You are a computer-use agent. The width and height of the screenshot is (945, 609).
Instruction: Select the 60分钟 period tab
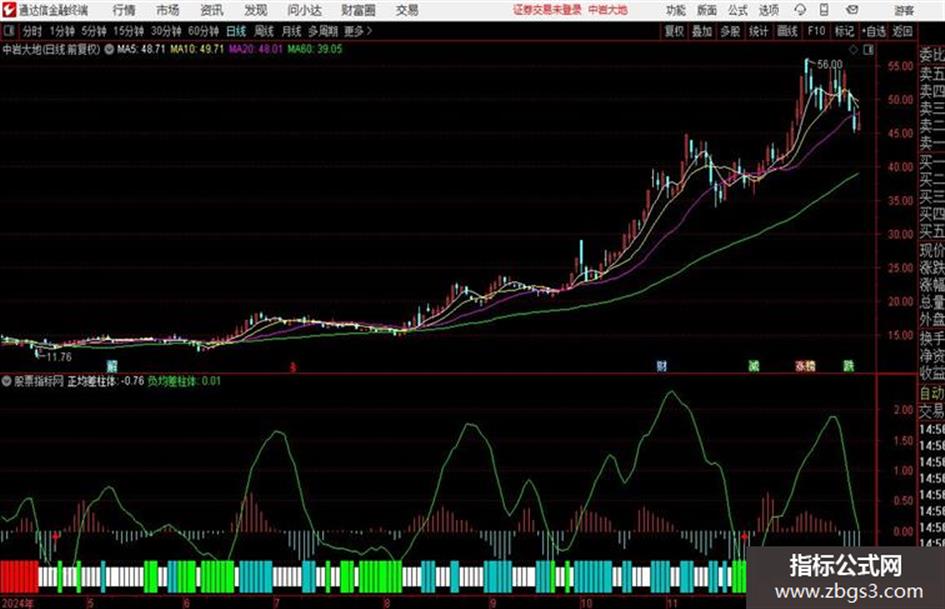[x=203, y=31]
